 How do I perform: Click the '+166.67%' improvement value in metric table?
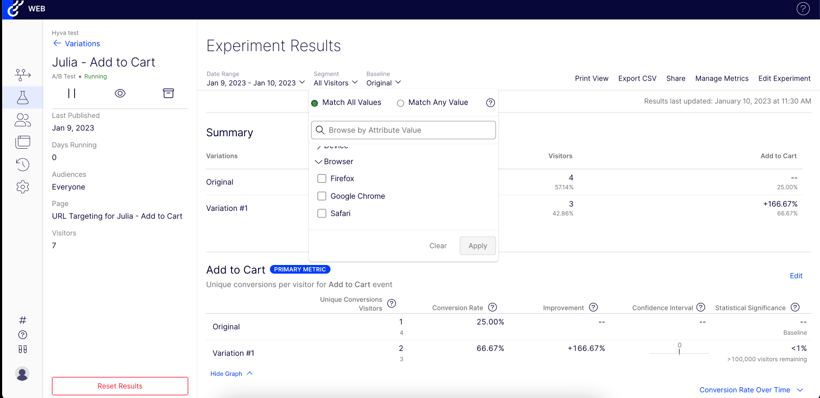[586, 348]
